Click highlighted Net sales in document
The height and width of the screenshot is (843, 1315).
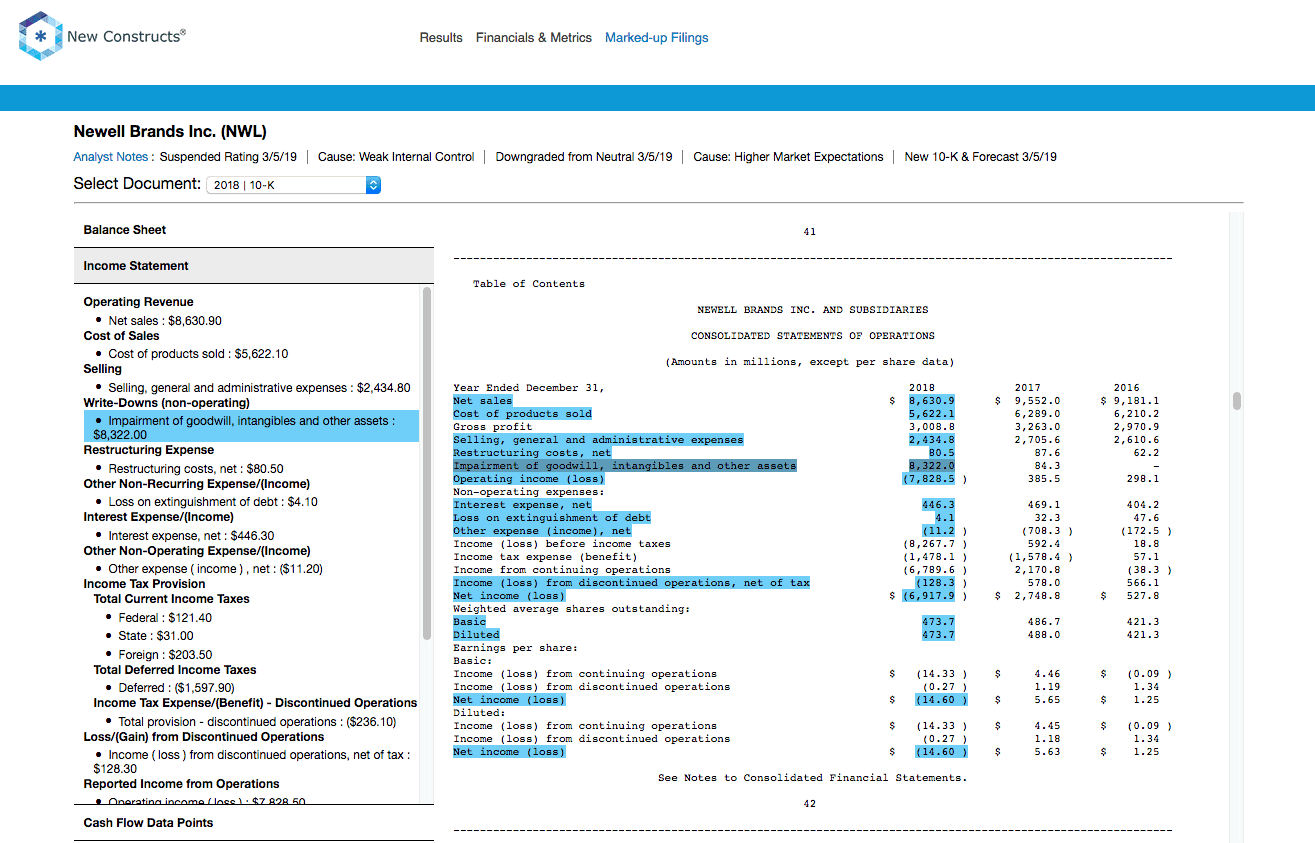coord(482,401)
